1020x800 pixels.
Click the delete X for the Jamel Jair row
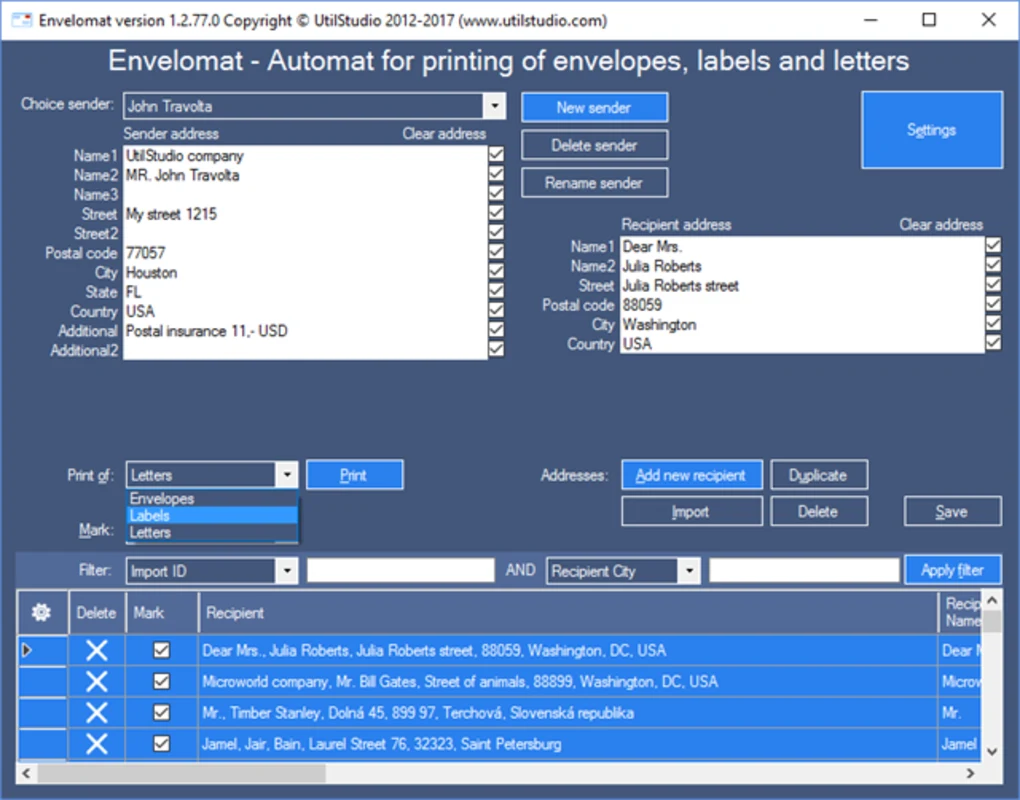[x=96, y=744]
